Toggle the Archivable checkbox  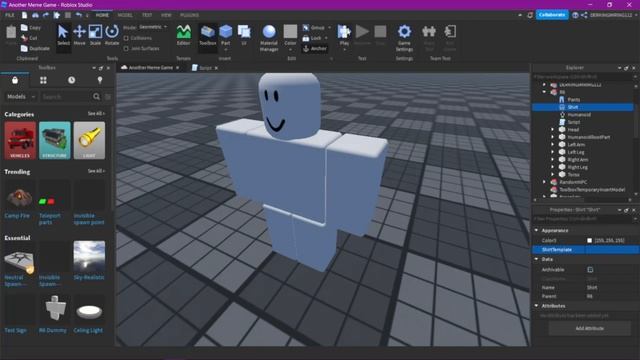[x=590, y=269]
